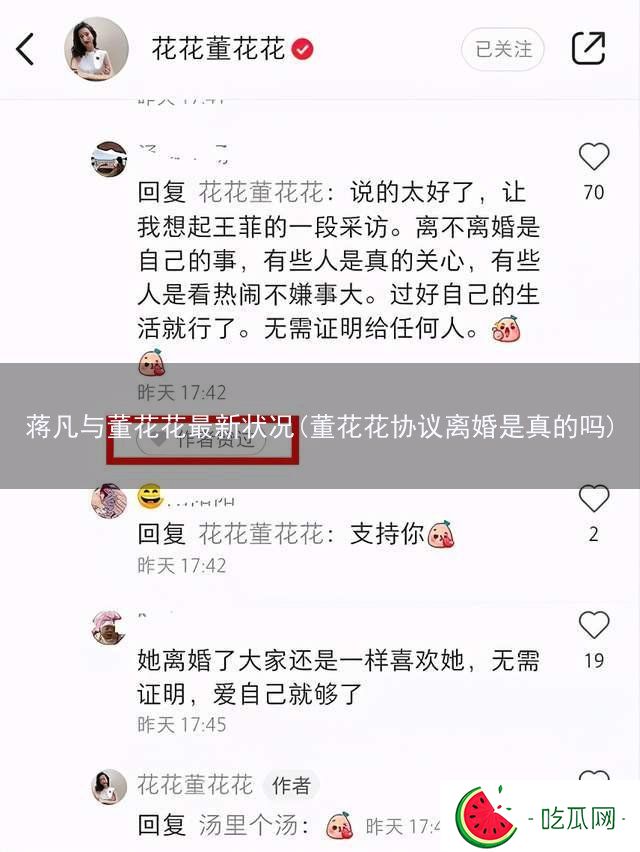Viewport: 640px width, 852px height.
Task: Tap the author's avatar in bottom reply
Action: 109,786
